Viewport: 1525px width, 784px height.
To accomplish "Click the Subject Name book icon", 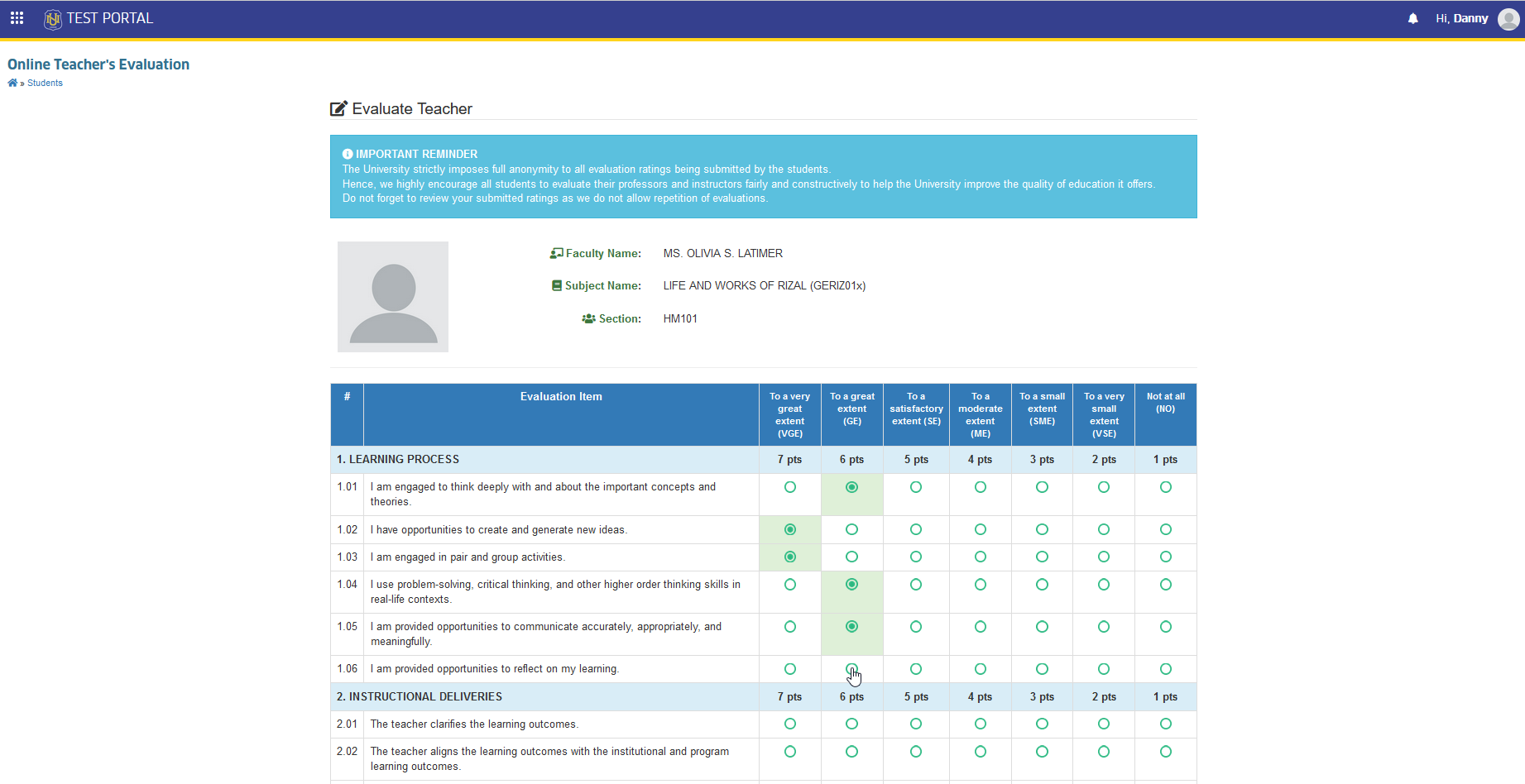I will pos(557,285).
